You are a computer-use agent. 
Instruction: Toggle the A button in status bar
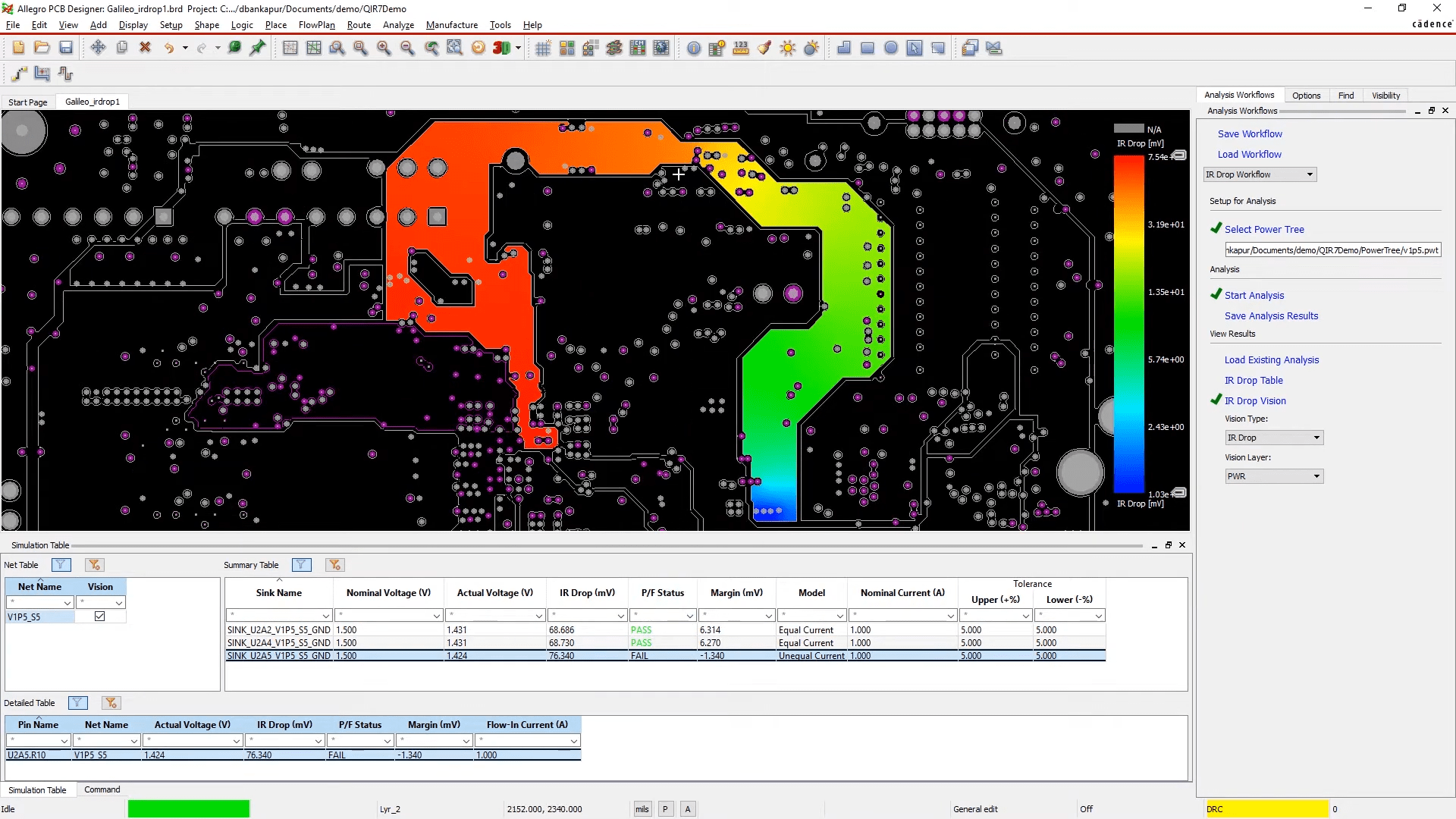tap(688, 809)
